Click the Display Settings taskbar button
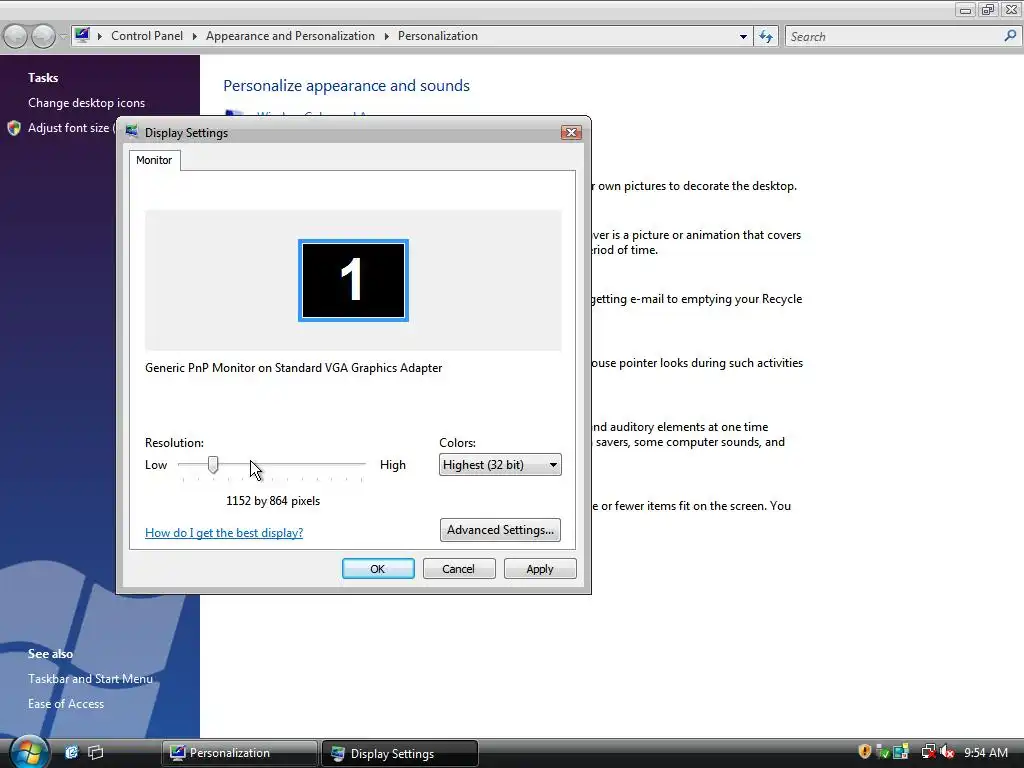1024x768 pixels. 400,753
